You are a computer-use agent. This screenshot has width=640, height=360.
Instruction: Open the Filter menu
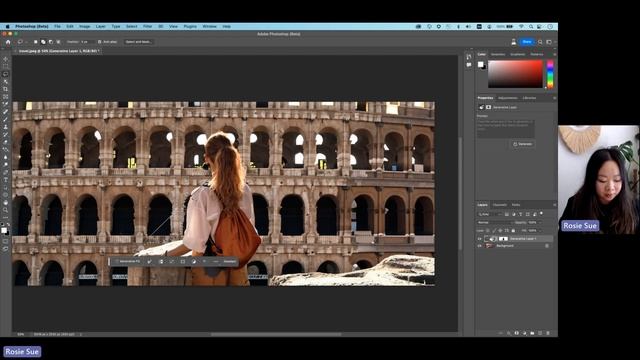pyautogui.click(x=147, y=26)
